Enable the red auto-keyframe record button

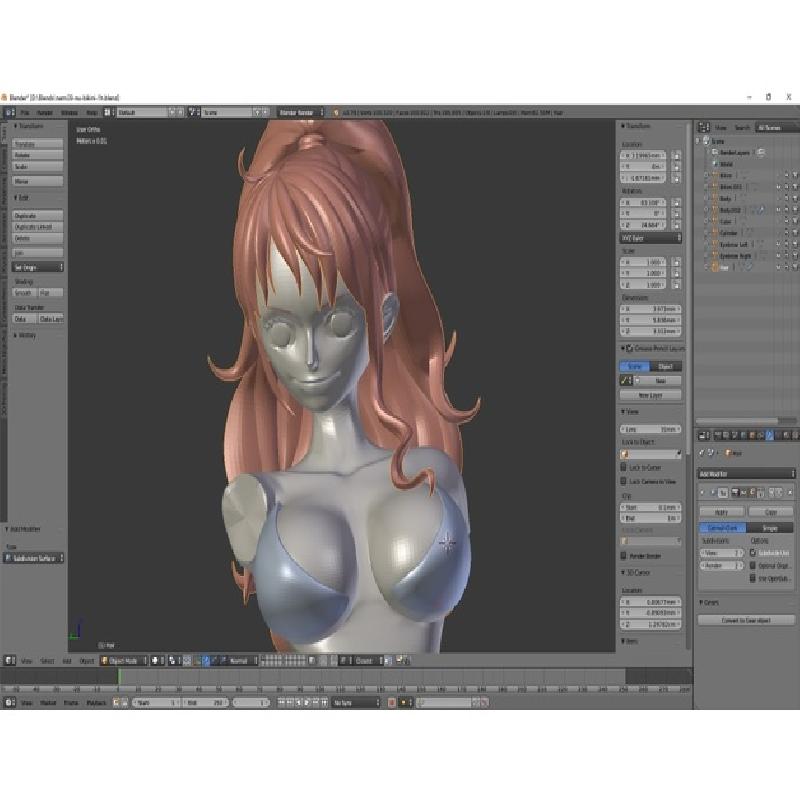tap(392, 703)
